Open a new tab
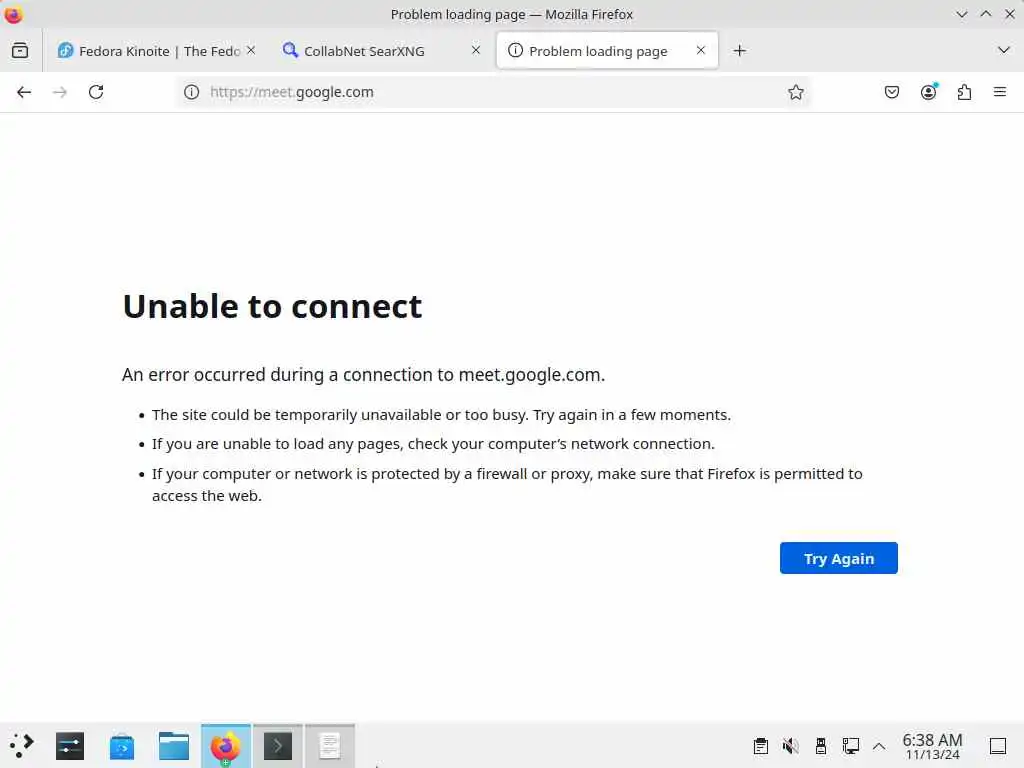This screenshot has height=768, width=1024. 739,50
